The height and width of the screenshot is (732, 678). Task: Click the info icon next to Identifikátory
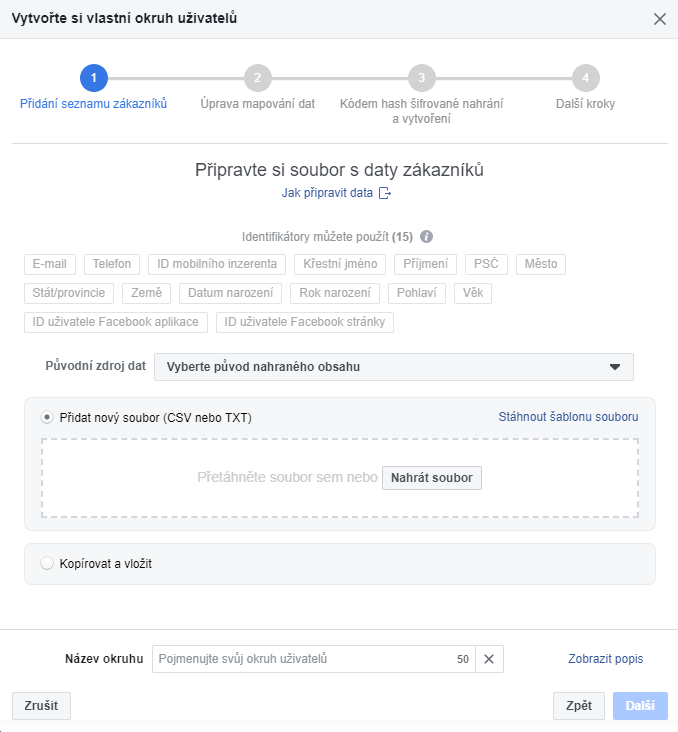[426, 237]
